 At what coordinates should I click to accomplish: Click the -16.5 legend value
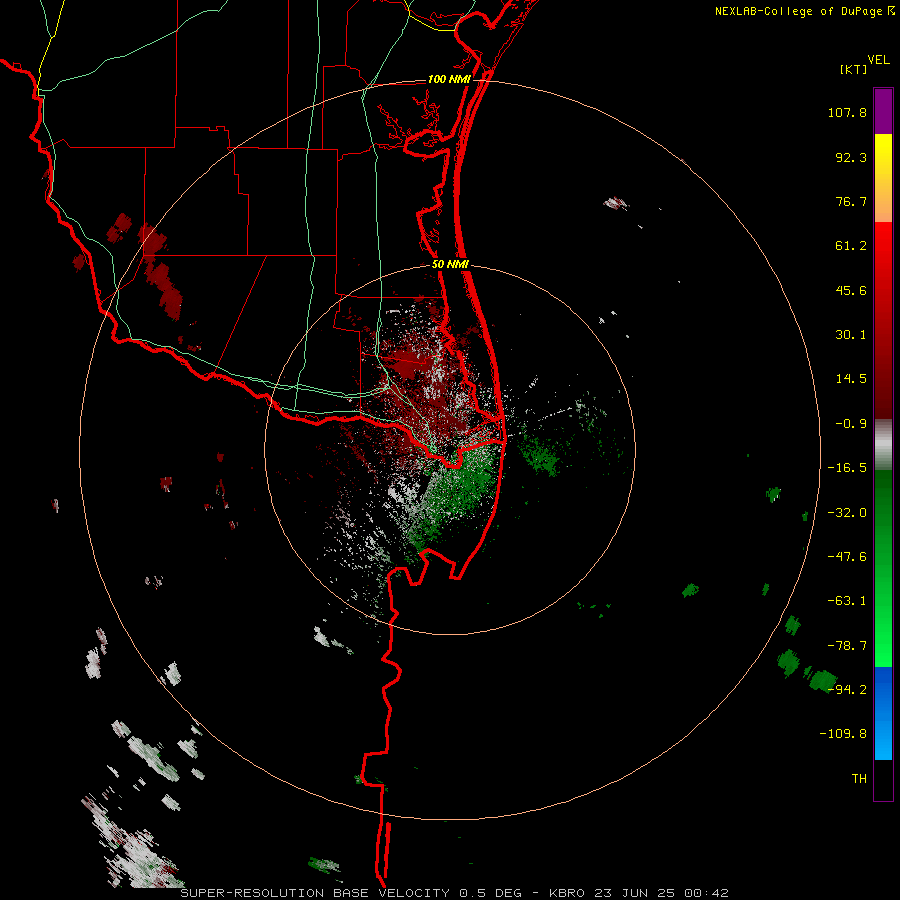coord(847,468)
